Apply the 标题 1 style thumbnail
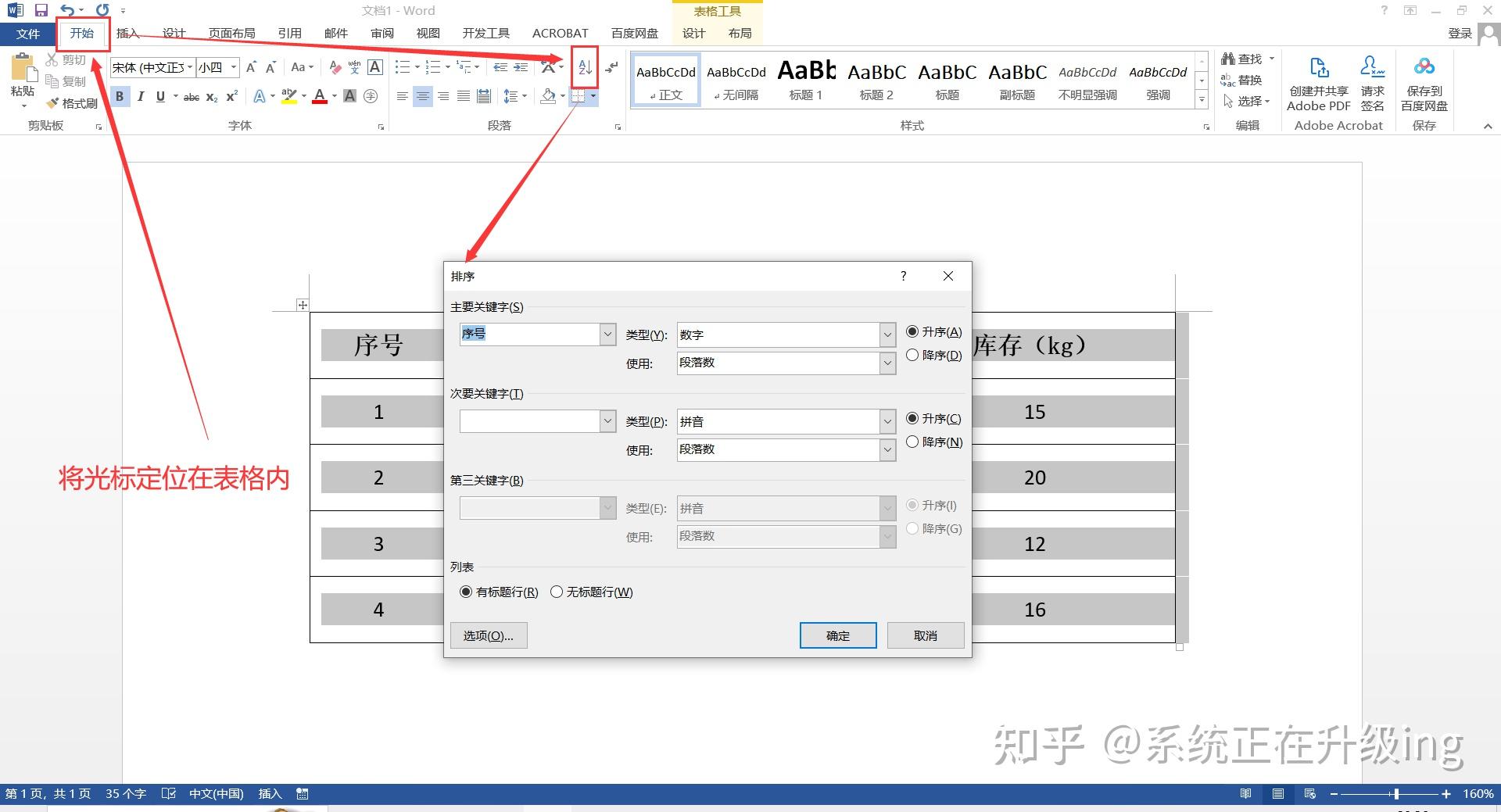The width and height of the screenshot is (1501, 812). click(x=806, y=80)
